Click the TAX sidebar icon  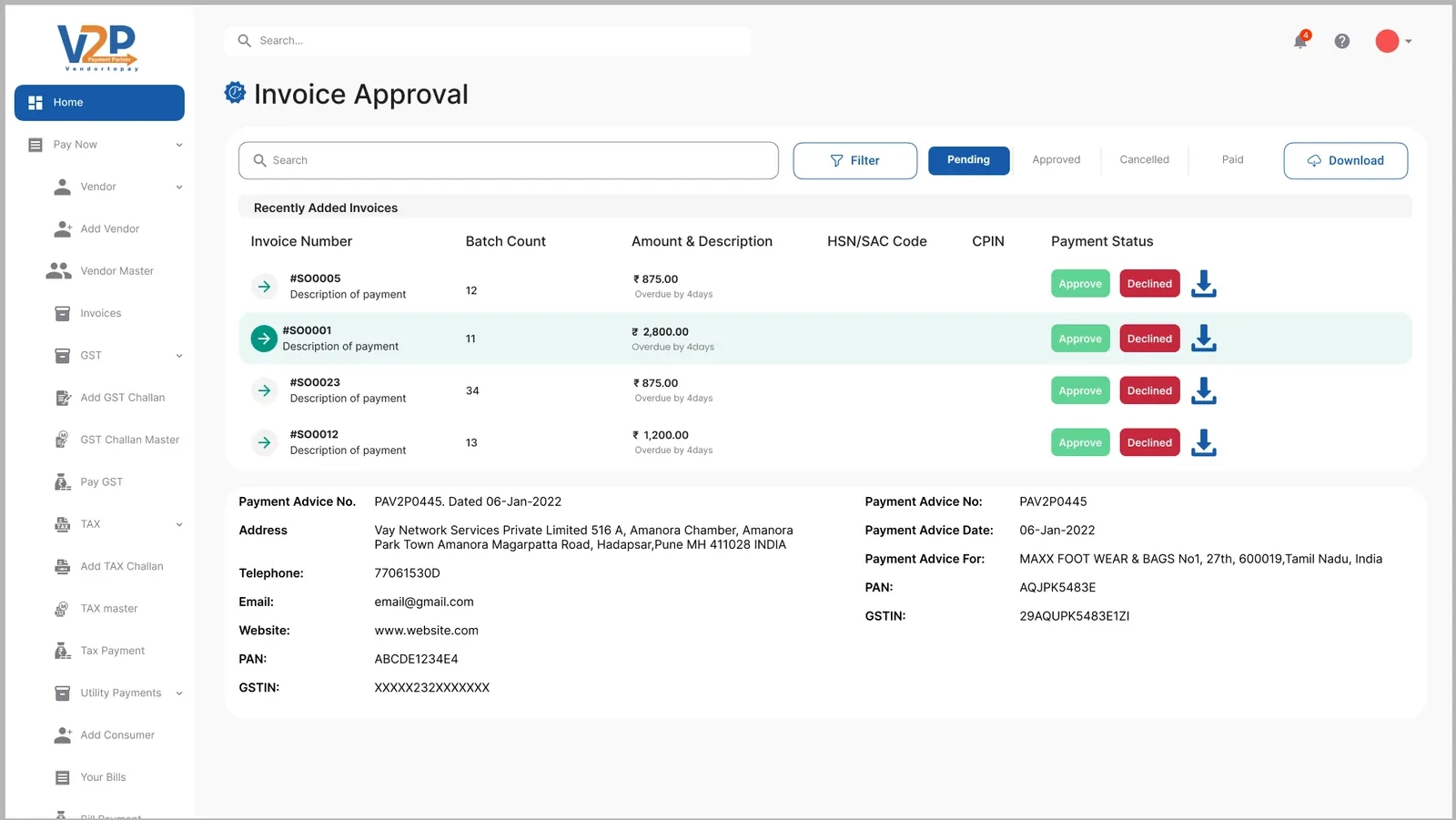pyautogui.click(x=62, y=524)
